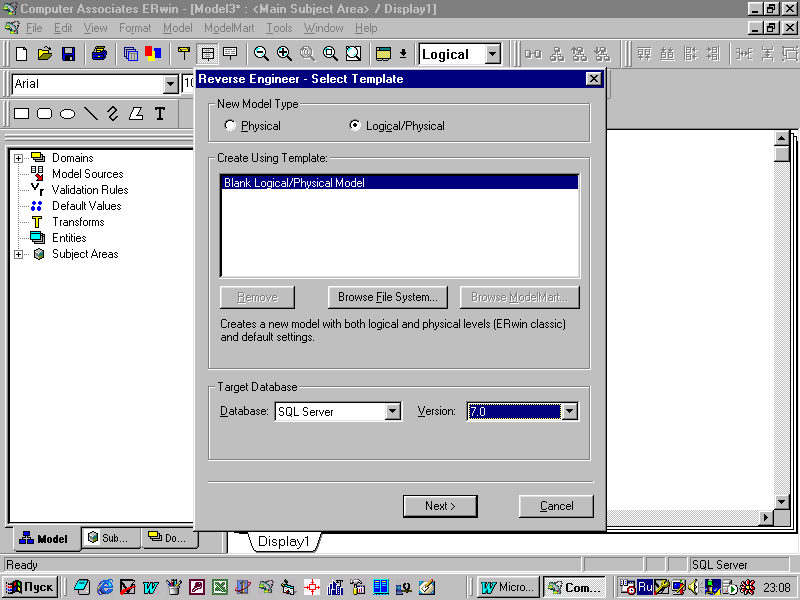
Task: Select Default Values in the model tree
Action: click(87, 206)
